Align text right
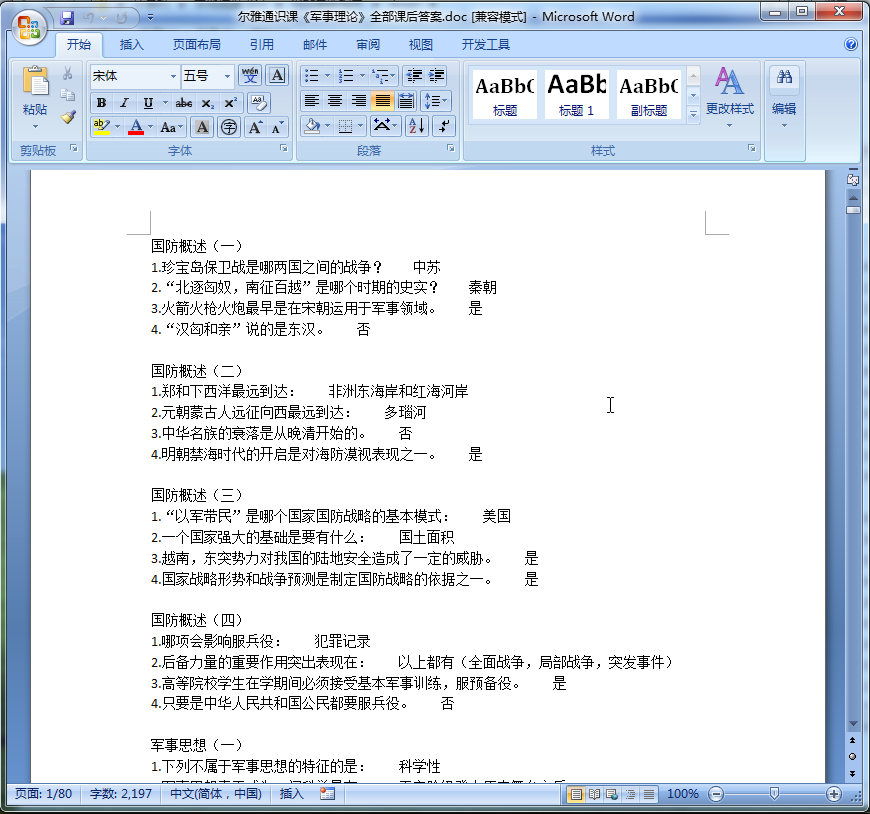The image size is (870, 814). (x=359, y=101)
